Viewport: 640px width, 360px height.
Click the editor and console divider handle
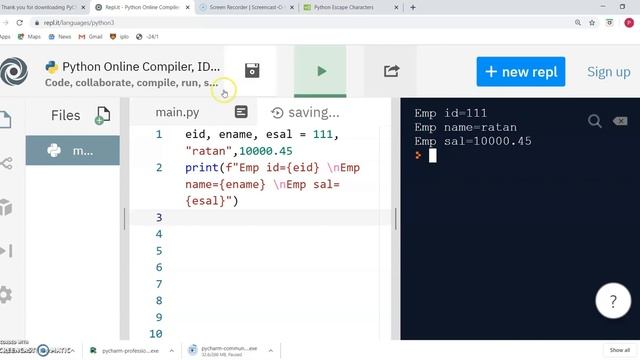click(396, 218)
